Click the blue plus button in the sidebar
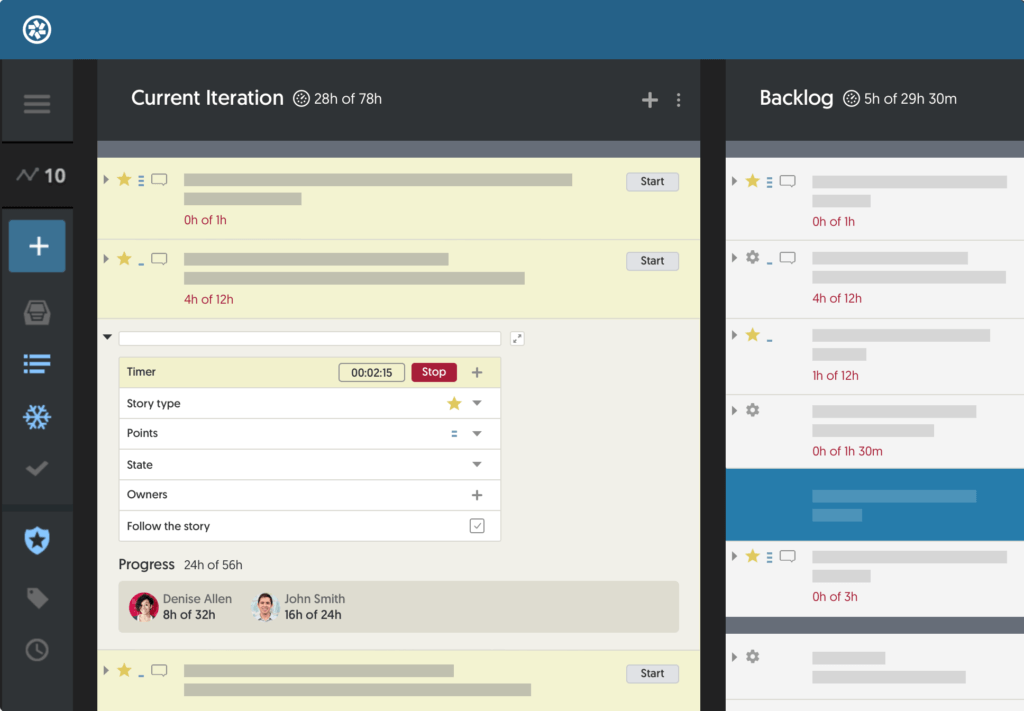 tap(37, 246)
